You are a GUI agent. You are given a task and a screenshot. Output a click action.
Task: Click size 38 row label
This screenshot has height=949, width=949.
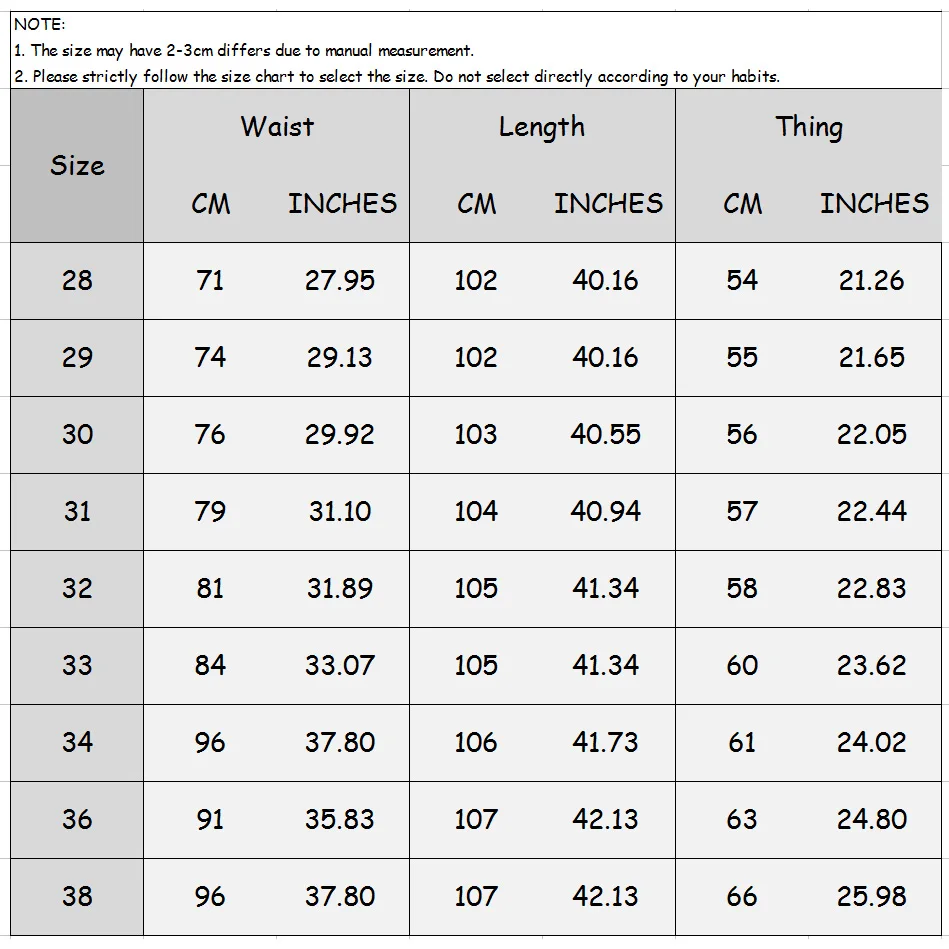click(77, 896)
